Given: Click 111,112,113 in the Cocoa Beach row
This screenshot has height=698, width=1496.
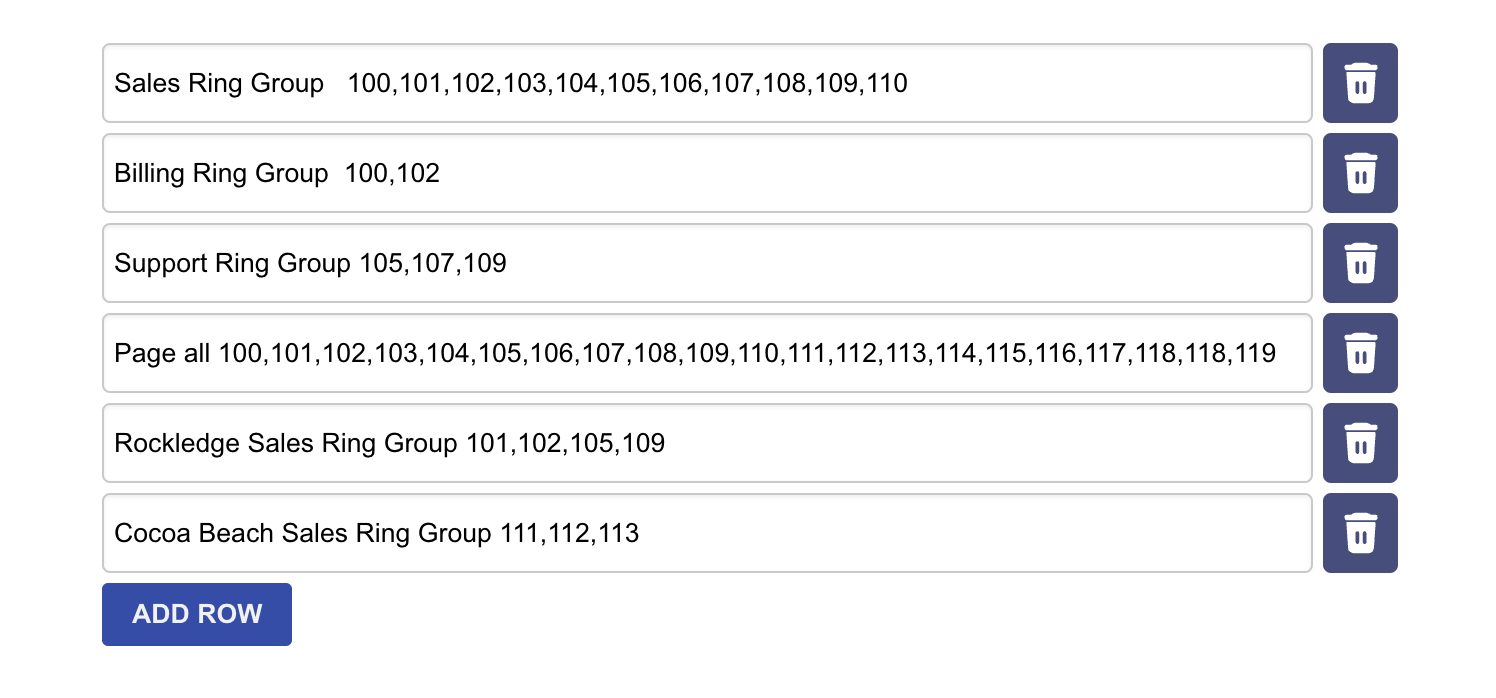Looking at the screenshot, I should point(569,534).
